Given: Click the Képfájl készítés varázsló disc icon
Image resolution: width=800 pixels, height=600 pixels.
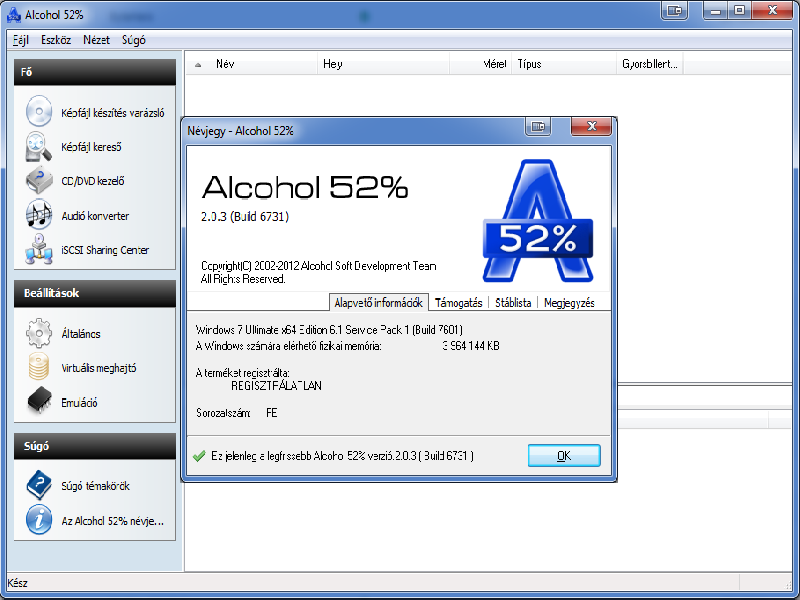Looking at the screenshot, I should (39, 111).
